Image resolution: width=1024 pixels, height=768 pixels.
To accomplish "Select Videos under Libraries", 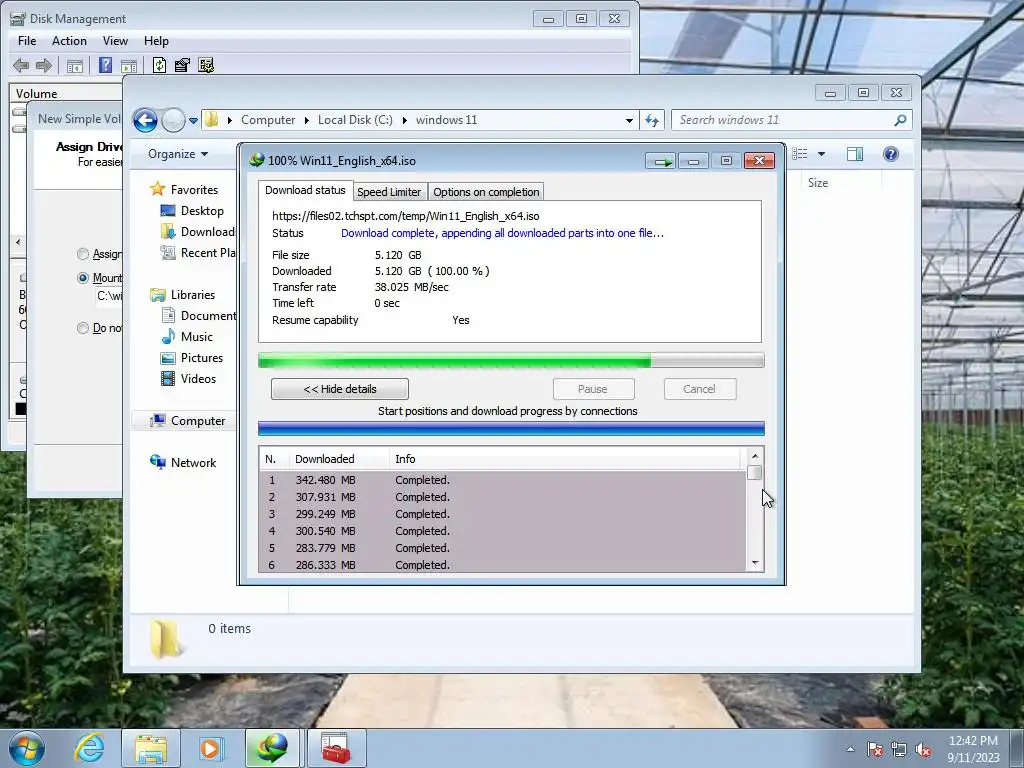I will click(198, 379).
